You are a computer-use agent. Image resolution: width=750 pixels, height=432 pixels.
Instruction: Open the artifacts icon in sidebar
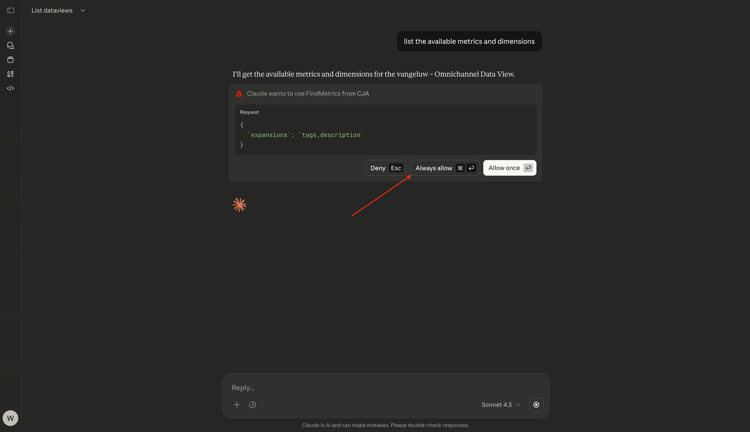[x=11, y=74]
